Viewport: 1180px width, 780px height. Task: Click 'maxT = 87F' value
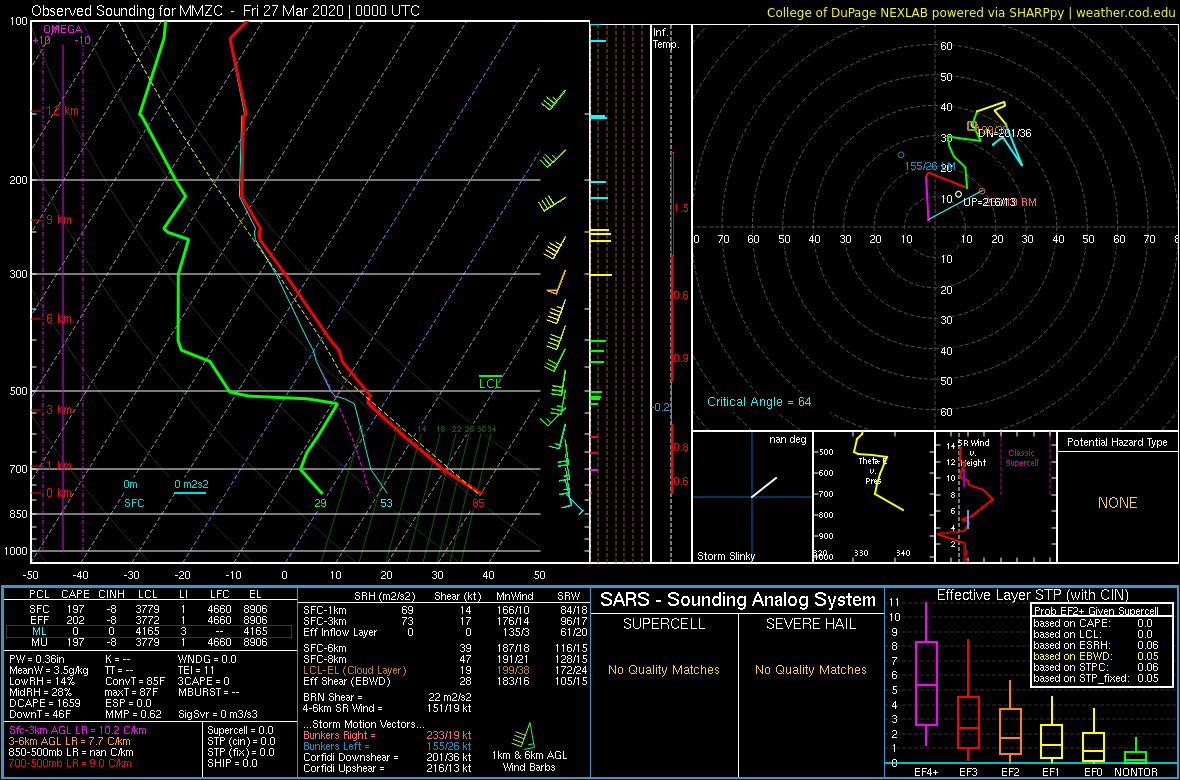132,691
